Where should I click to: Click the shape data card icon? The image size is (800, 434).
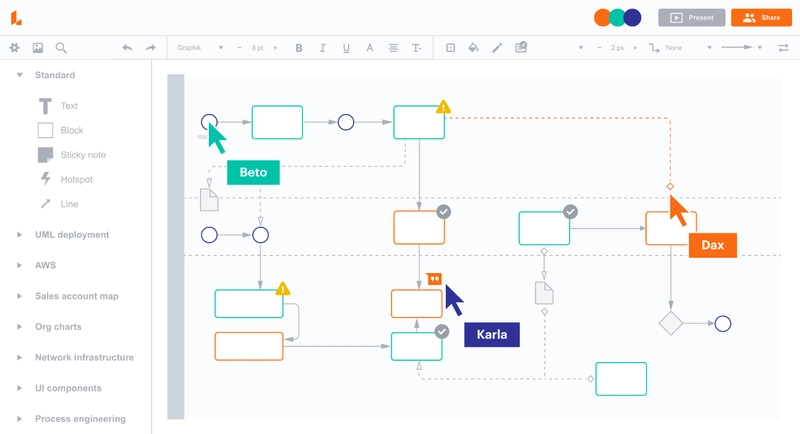tap(520, 47)
